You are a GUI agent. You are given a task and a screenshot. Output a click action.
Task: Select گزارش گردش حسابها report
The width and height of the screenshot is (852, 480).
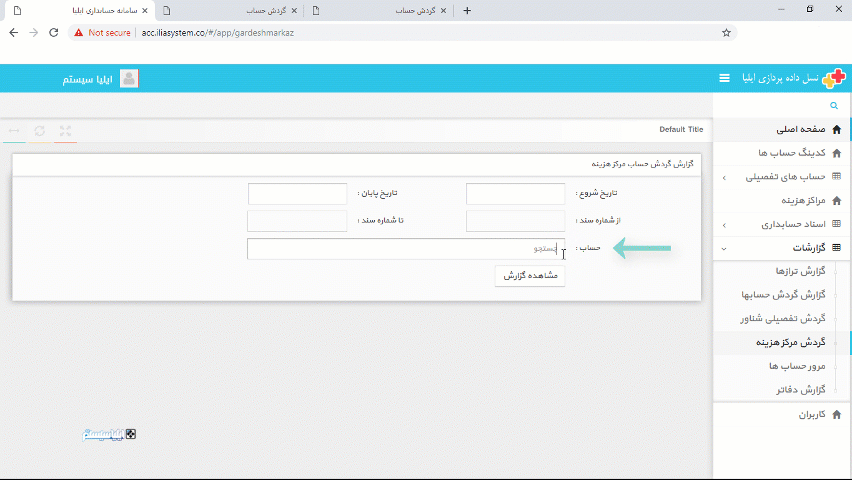784,295
